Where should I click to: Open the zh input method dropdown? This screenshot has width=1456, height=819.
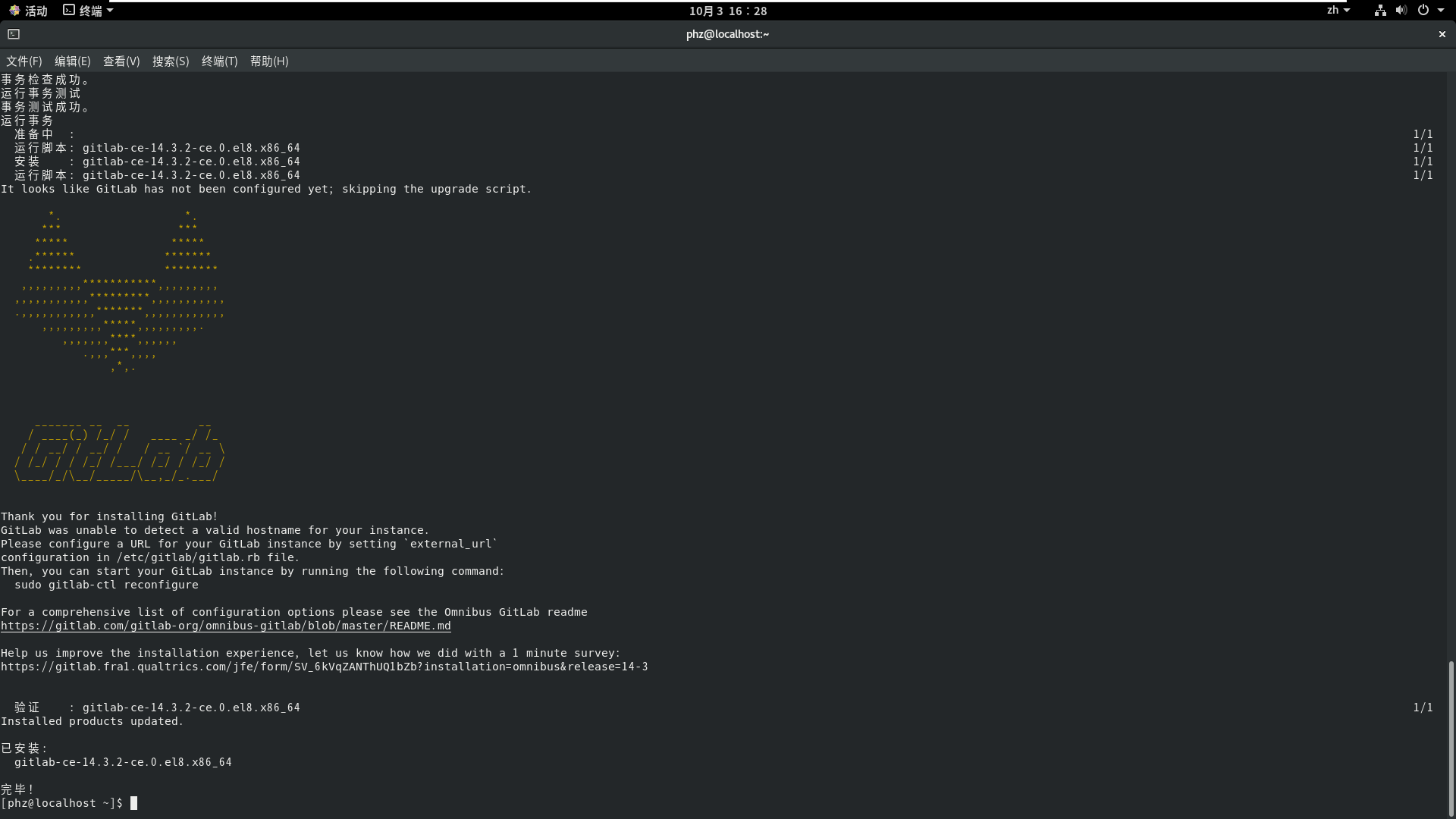[1338, 11]
